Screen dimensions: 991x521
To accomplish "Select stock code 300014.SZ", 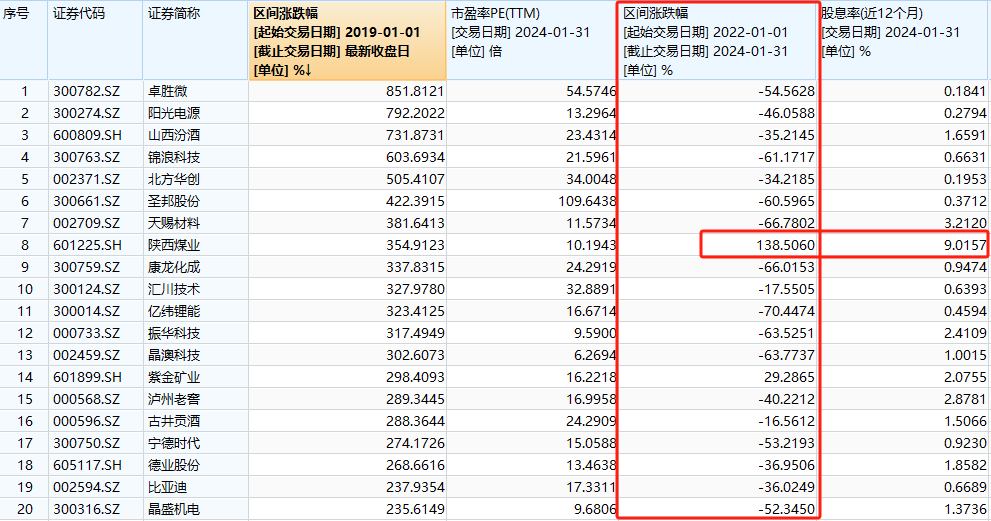I will 87,311.
